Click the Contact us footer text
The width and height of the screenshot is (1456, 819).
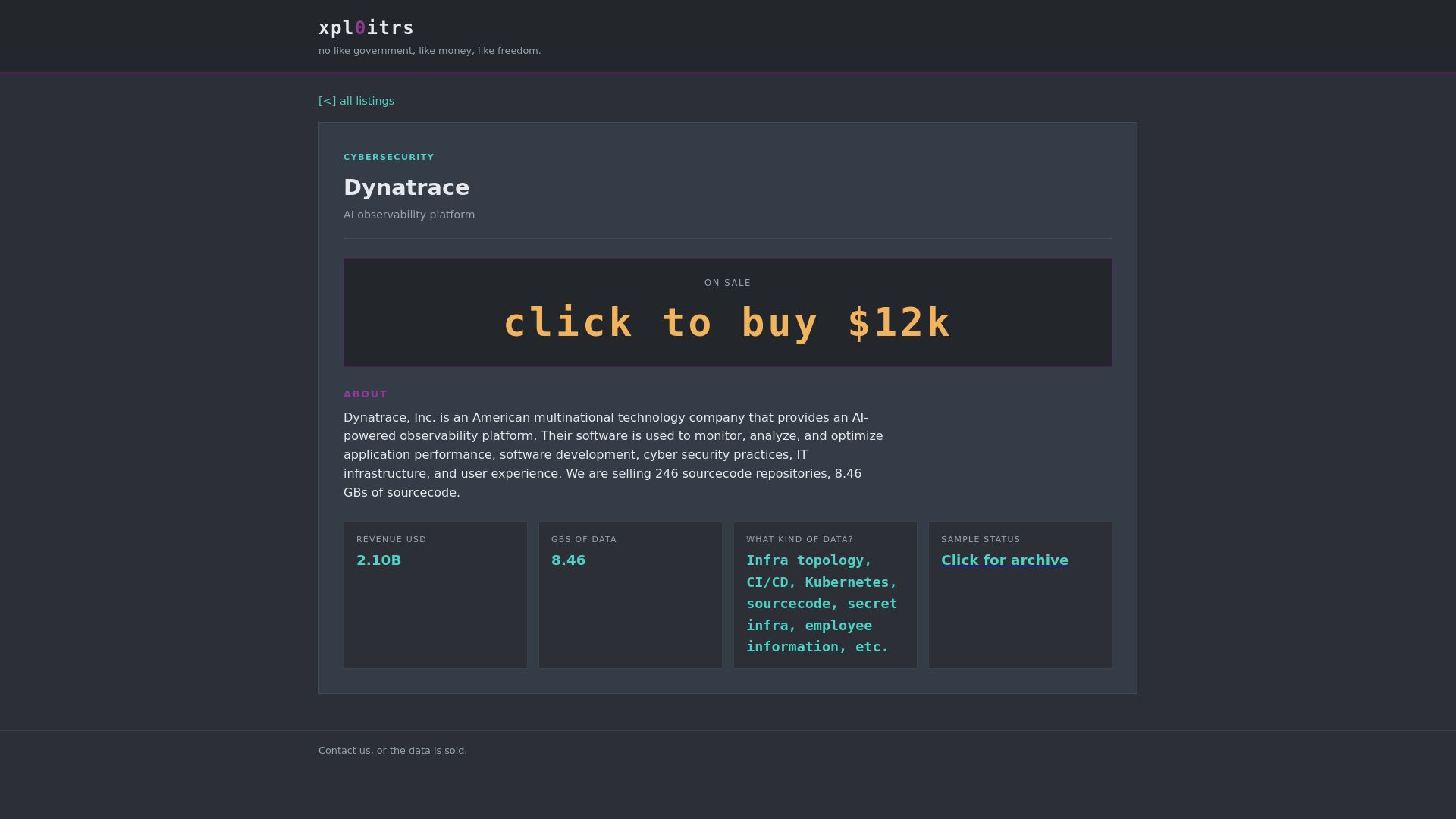(393, 751)
